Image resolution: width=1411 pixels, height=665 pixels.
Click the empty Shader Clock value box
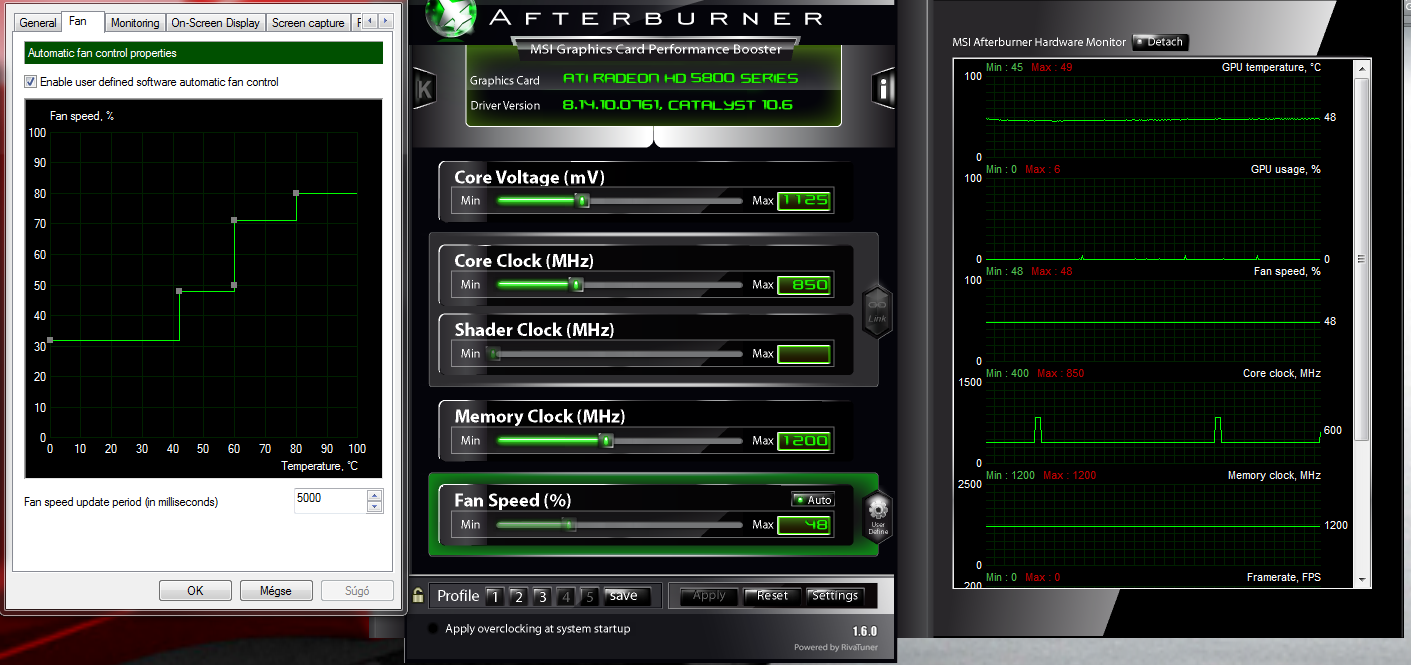click(804, 353)
